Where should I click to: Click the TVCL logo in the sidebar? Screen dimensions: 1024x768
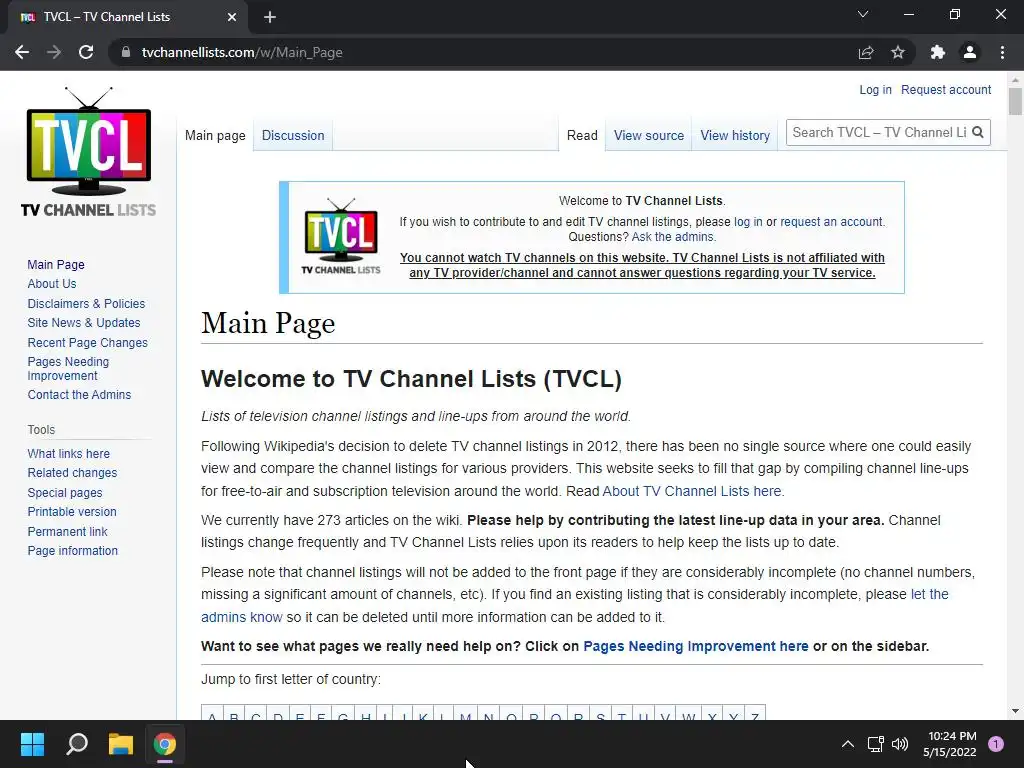(88, 152)
